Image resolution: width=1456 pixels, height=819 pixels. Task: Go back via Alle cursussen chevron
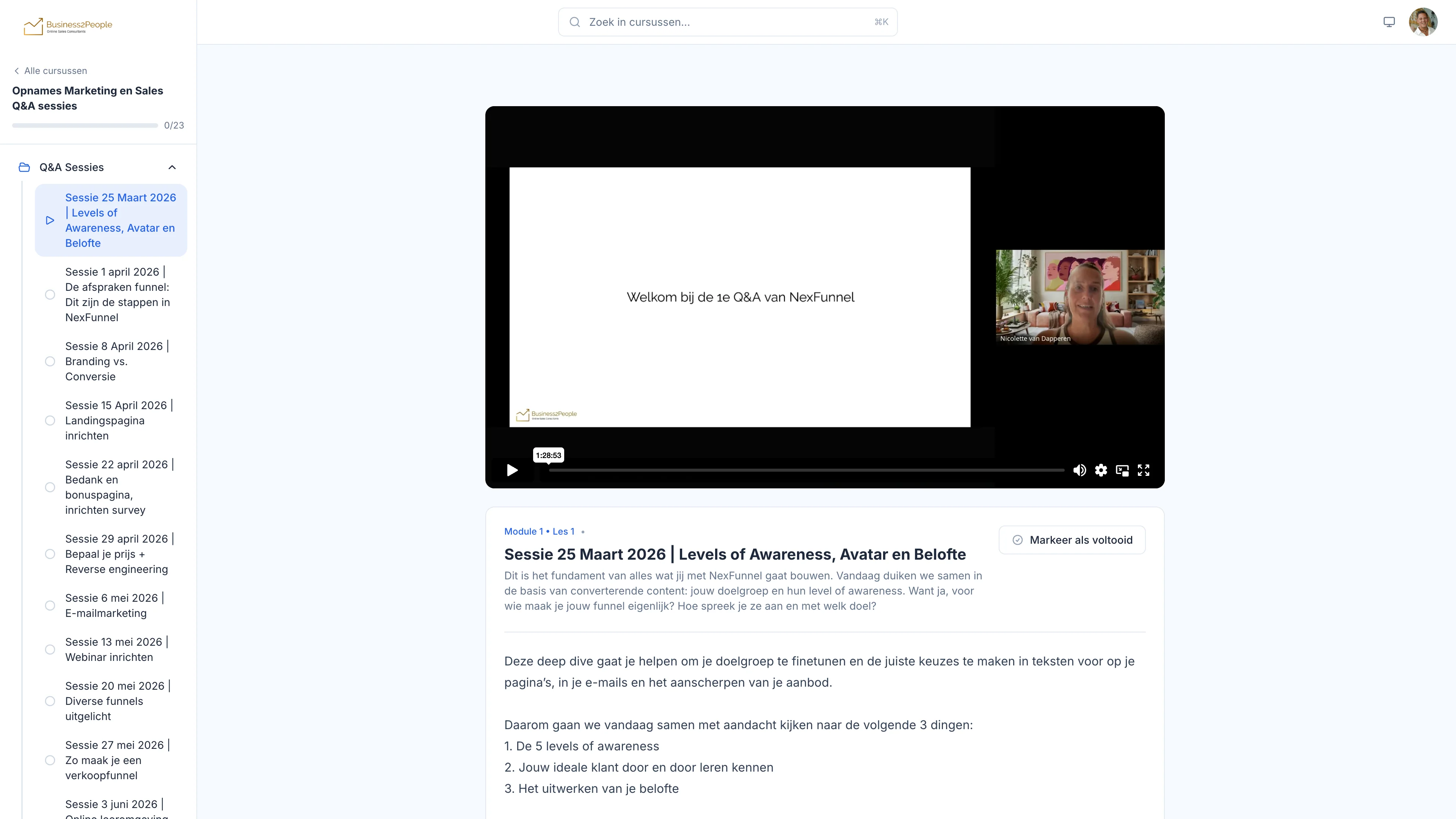pos(17,71)
